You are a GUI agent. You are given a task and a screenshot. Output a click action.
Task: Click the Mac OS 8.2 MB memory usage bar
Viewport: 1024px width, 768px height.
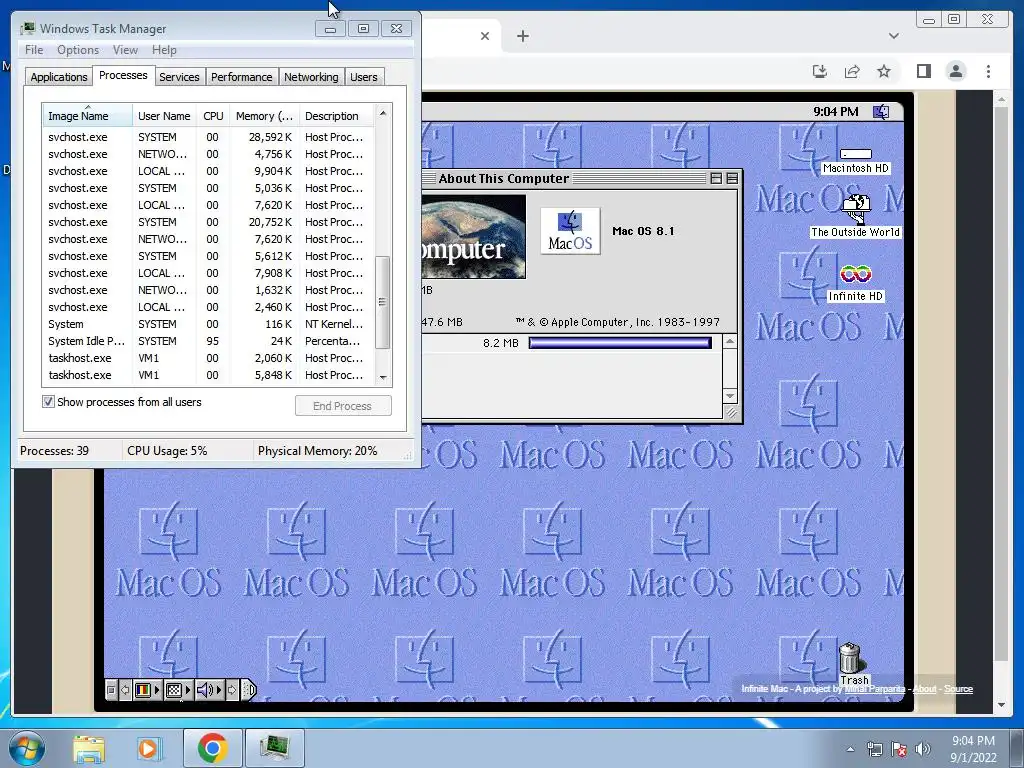tap(620, 343)
